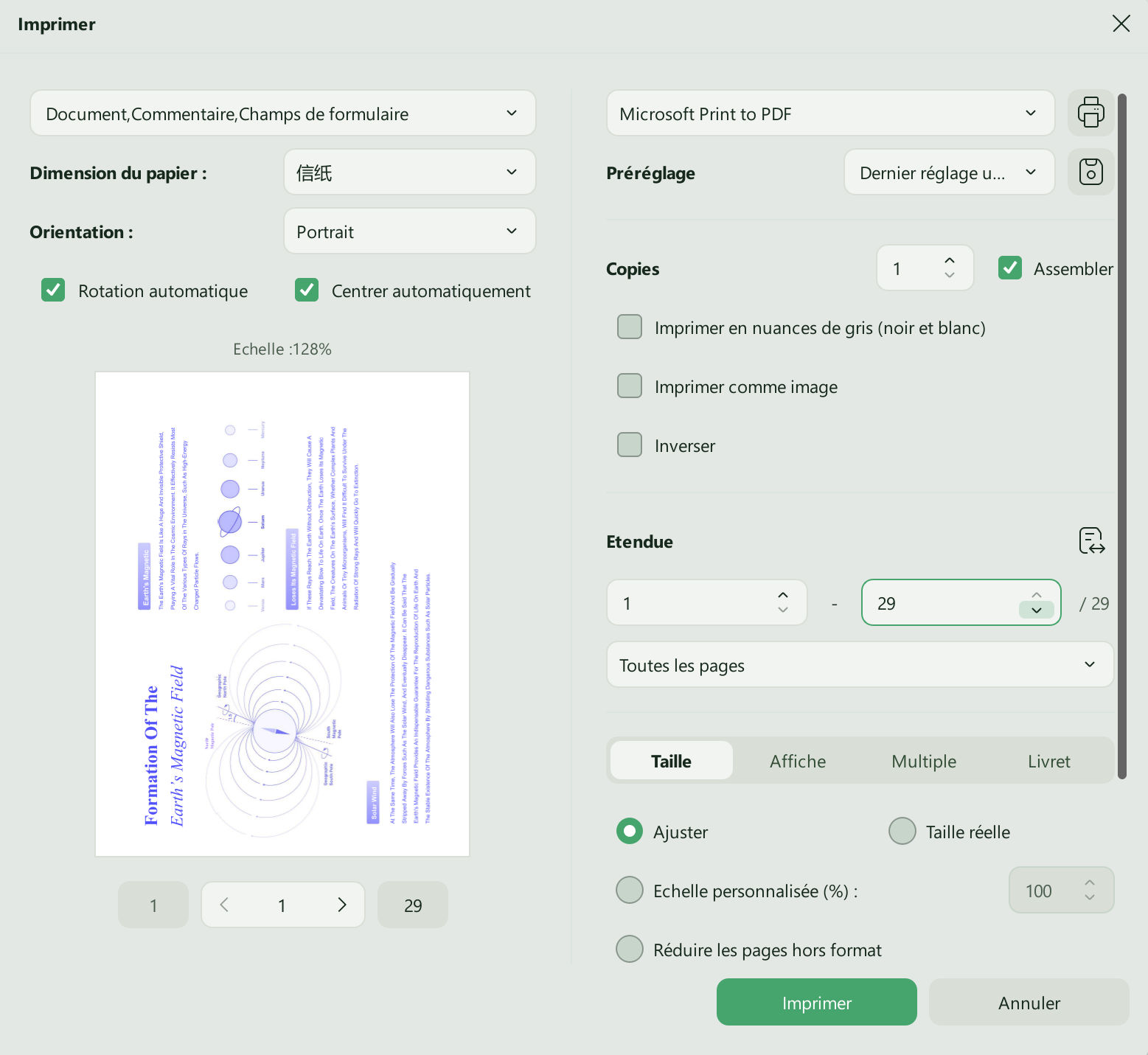
Task: Save preset icon next to Préréglage
Action: point(1090,172)
